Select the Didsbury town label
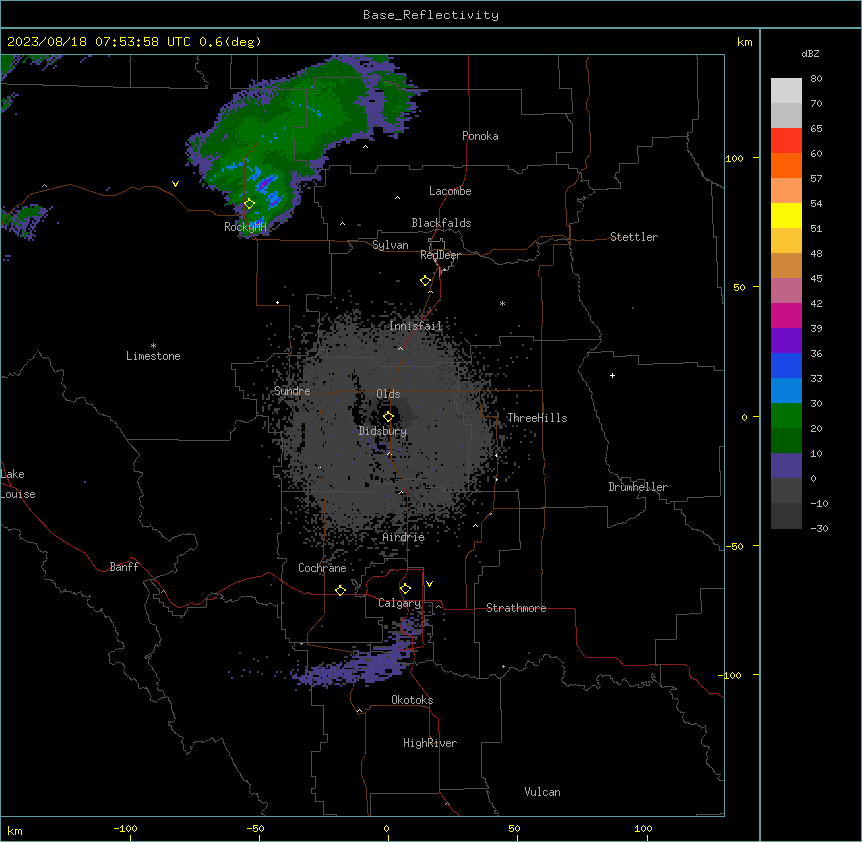Screen dimensions: 862x842 click(x=383, y=431)
